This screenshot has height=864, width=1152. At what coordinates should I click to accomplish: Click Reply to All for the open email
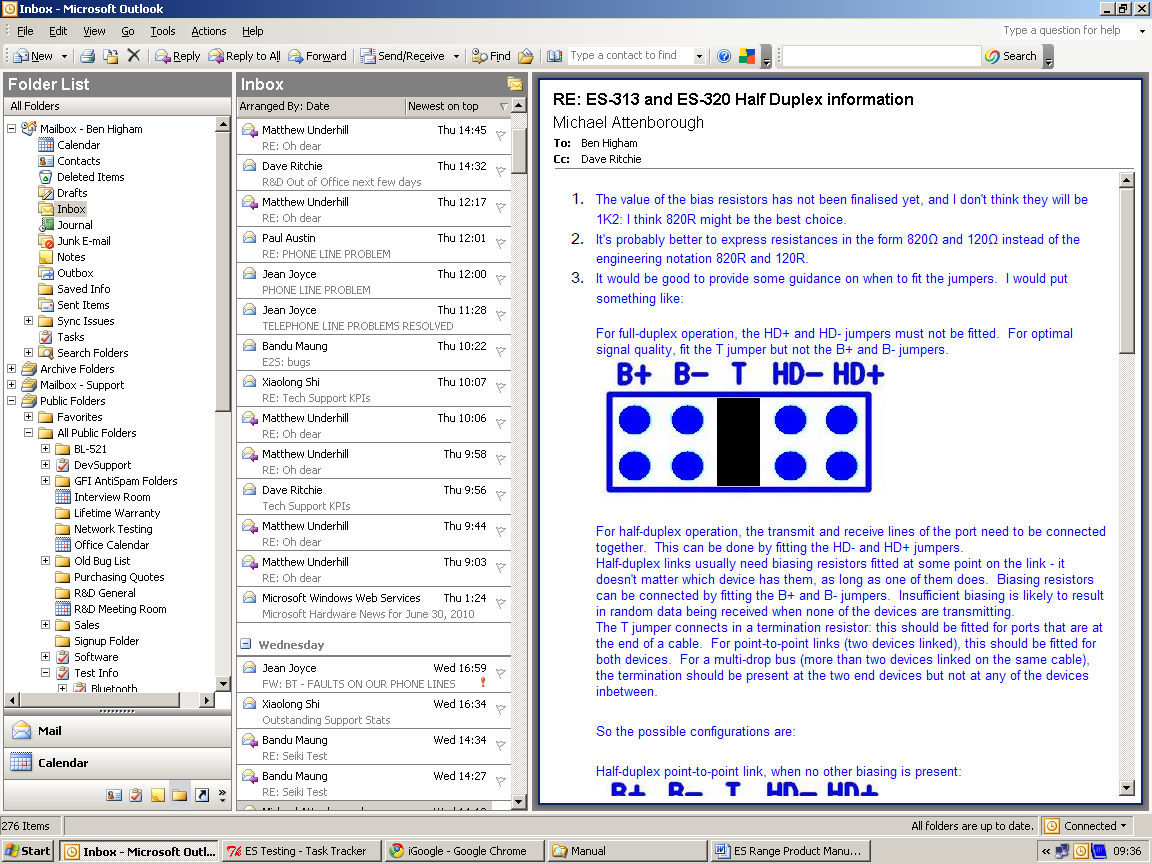pos(244,55)
